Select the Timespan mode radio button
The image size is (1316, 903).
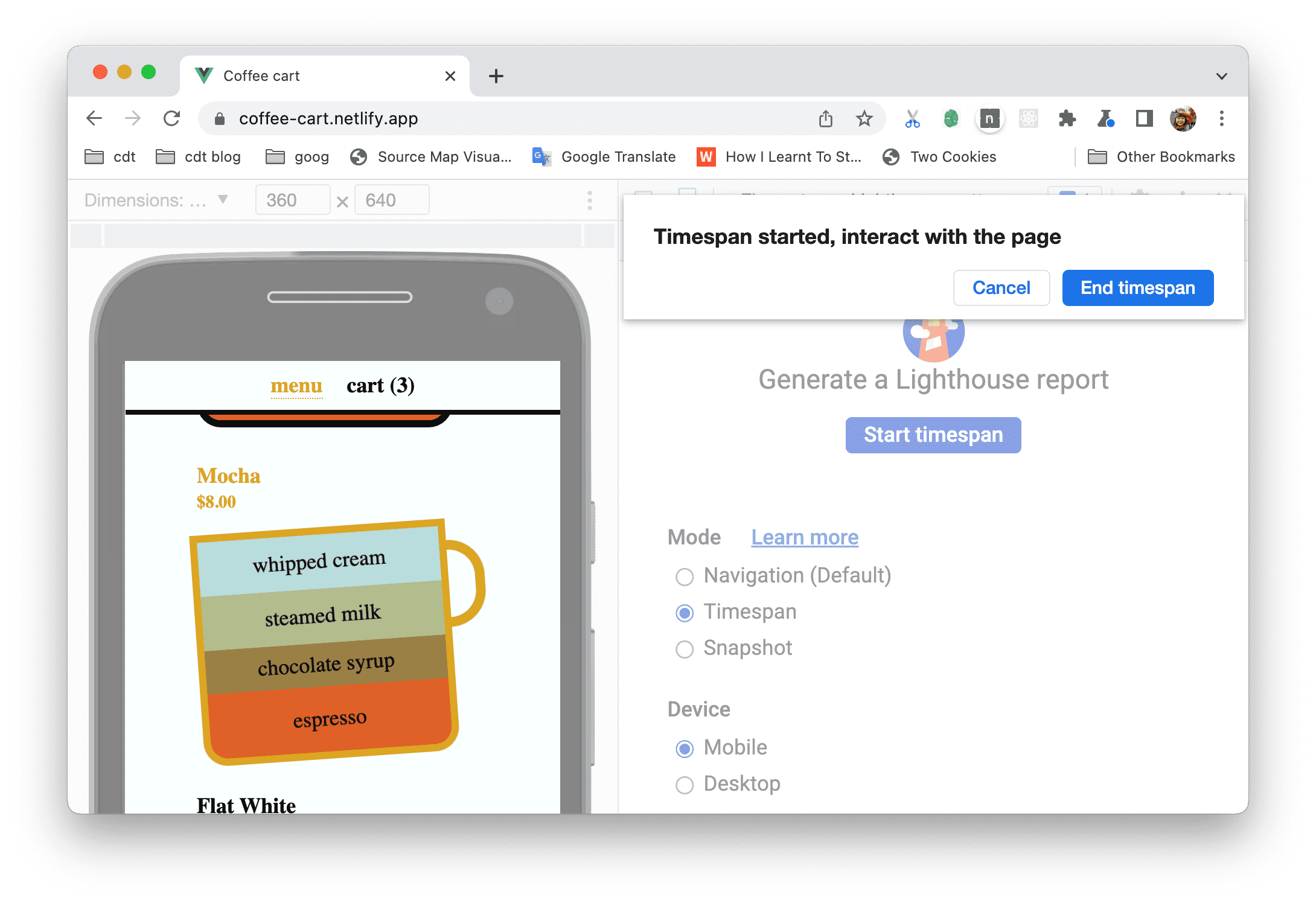coord(684,612)
